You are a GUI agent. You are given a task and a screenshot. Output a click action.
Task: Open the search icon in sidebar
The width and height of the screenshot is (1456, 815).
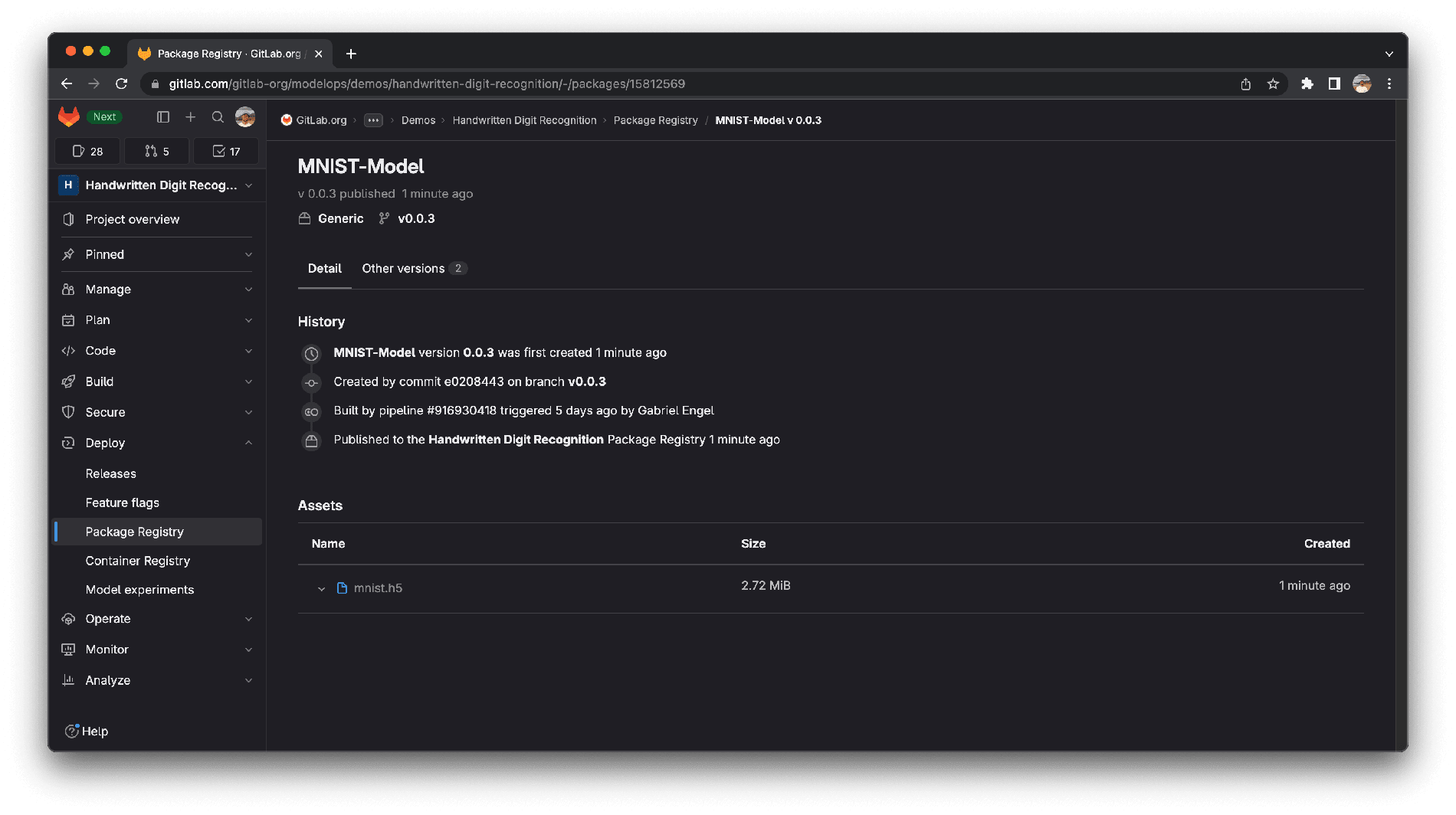tap(218, 117)
